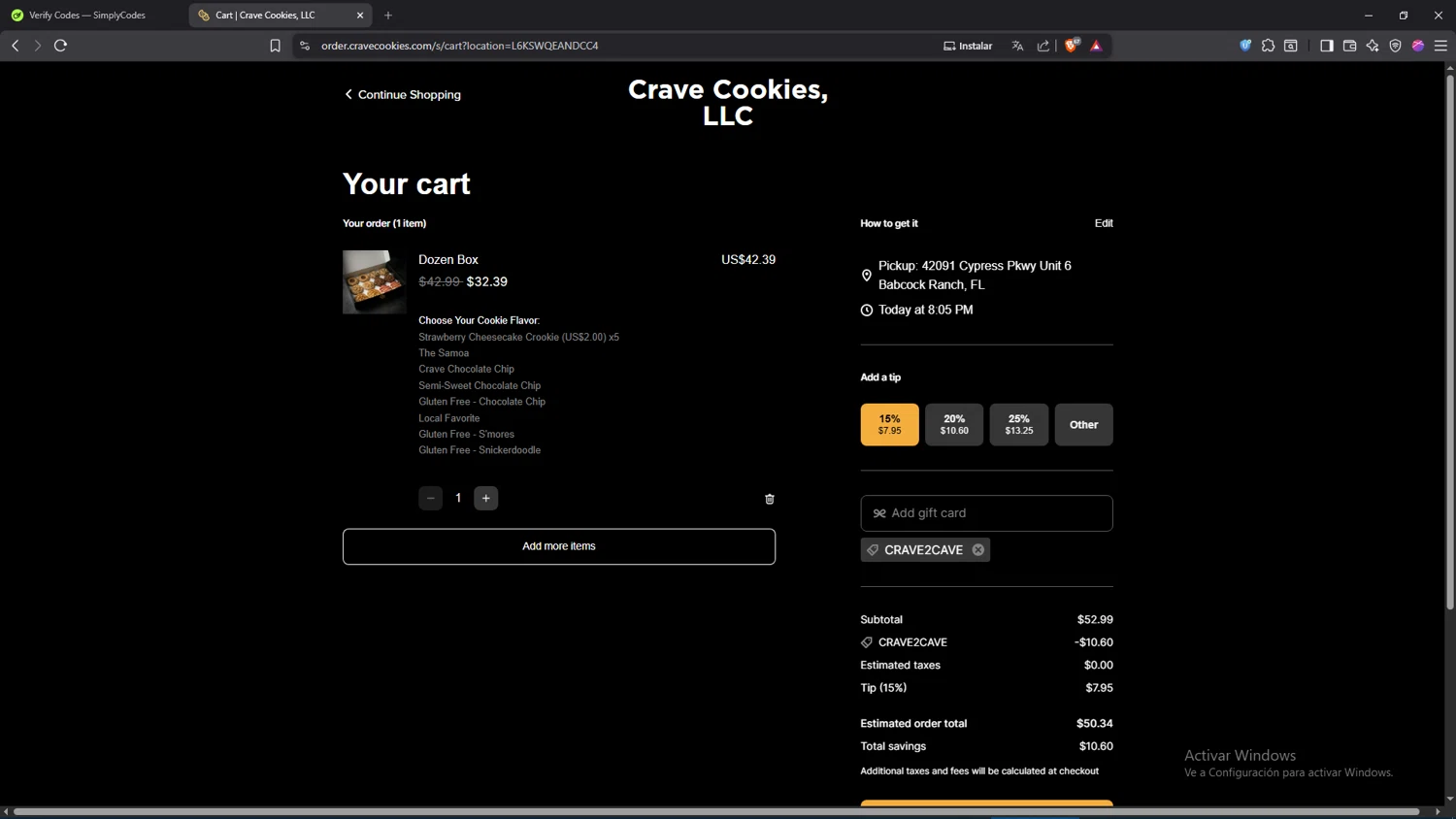
Task: Click the Add gift card field
Action: pyautogui.click(x=987, y=513)
